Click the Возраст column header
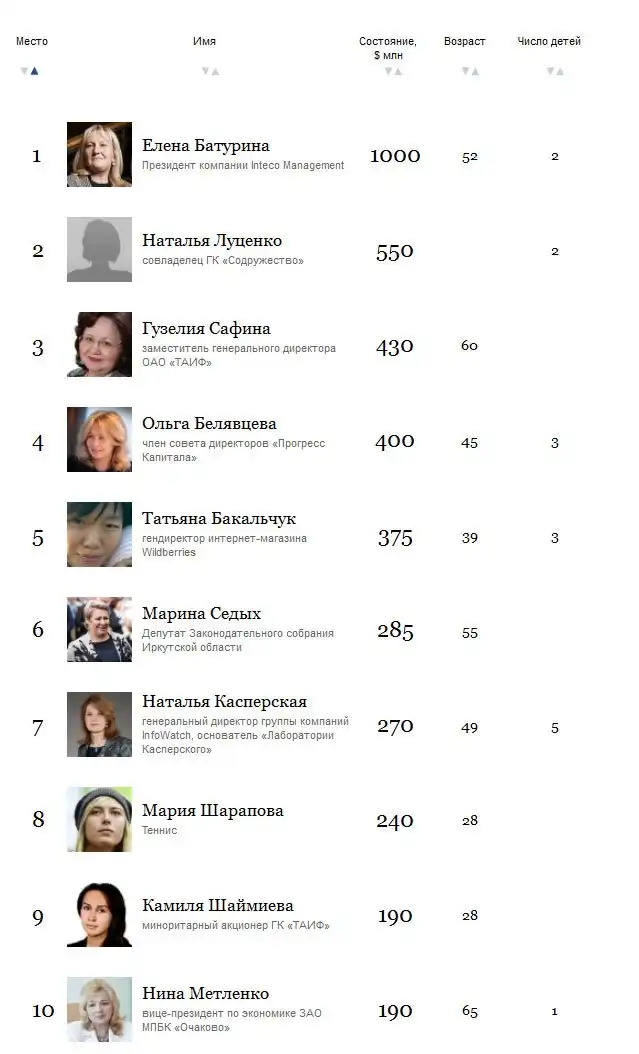The height and width of the screenshot is (1054, 639). (x=463, y=41)
